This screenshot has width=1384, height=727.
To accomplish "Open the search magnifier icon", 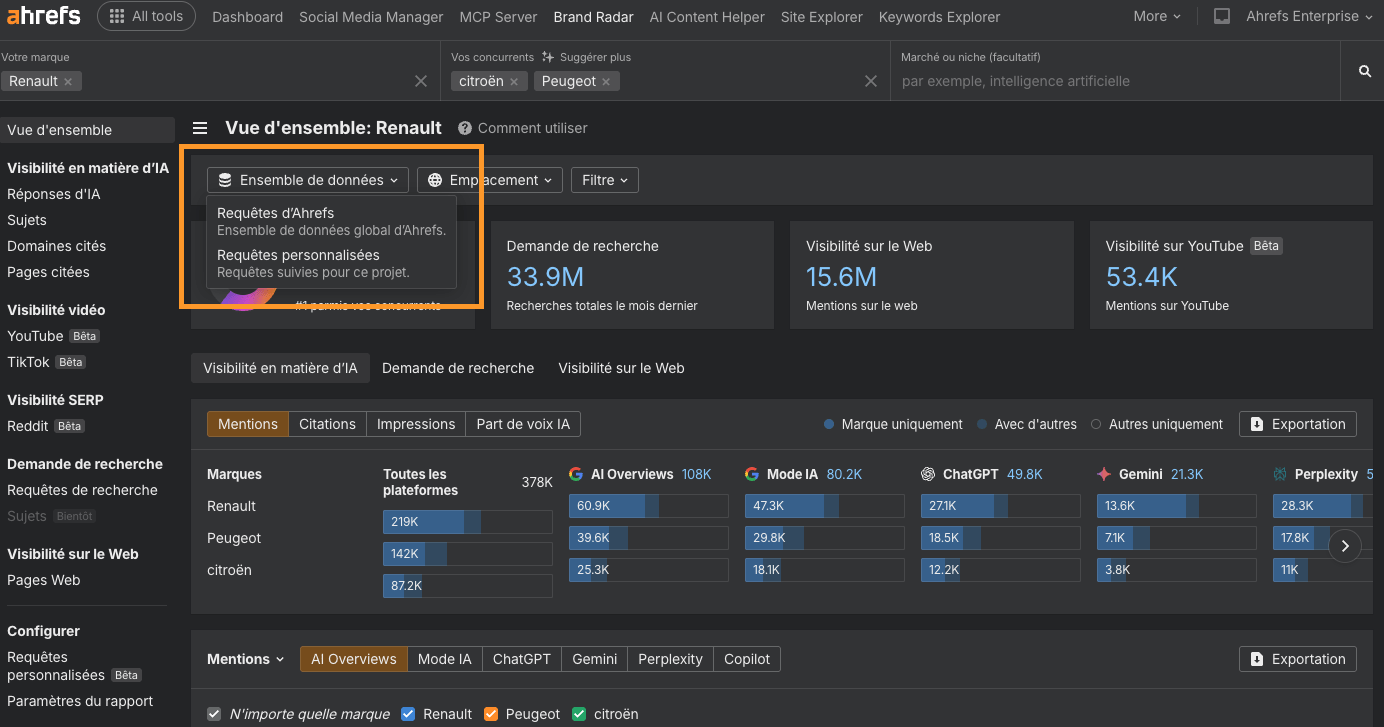I will click(1364, 71).
